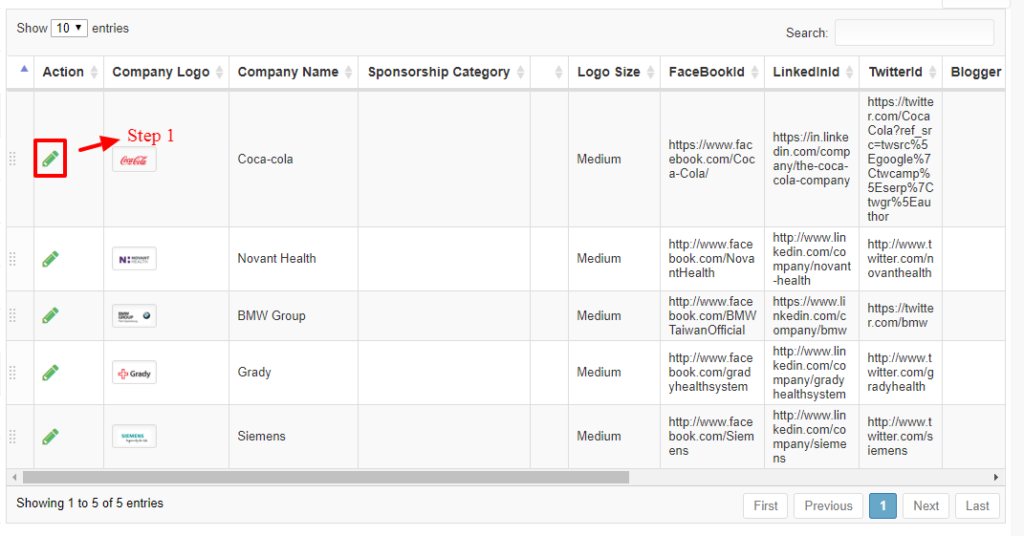Click the edit pencil for BMW Group
The width and height of the screenshot is (1024, 536).
(50, 316)
